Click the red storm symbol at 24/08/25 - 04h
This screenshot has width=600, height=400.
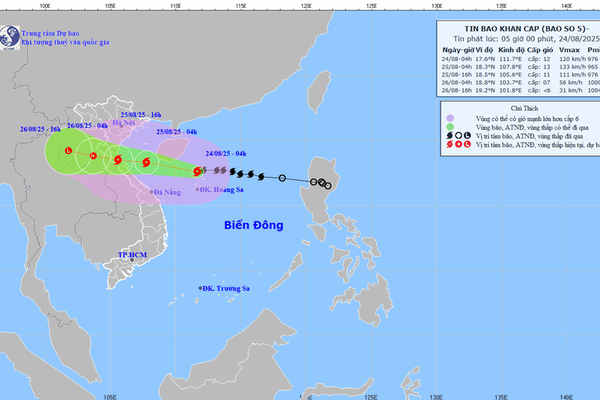(x=197, y=171)
